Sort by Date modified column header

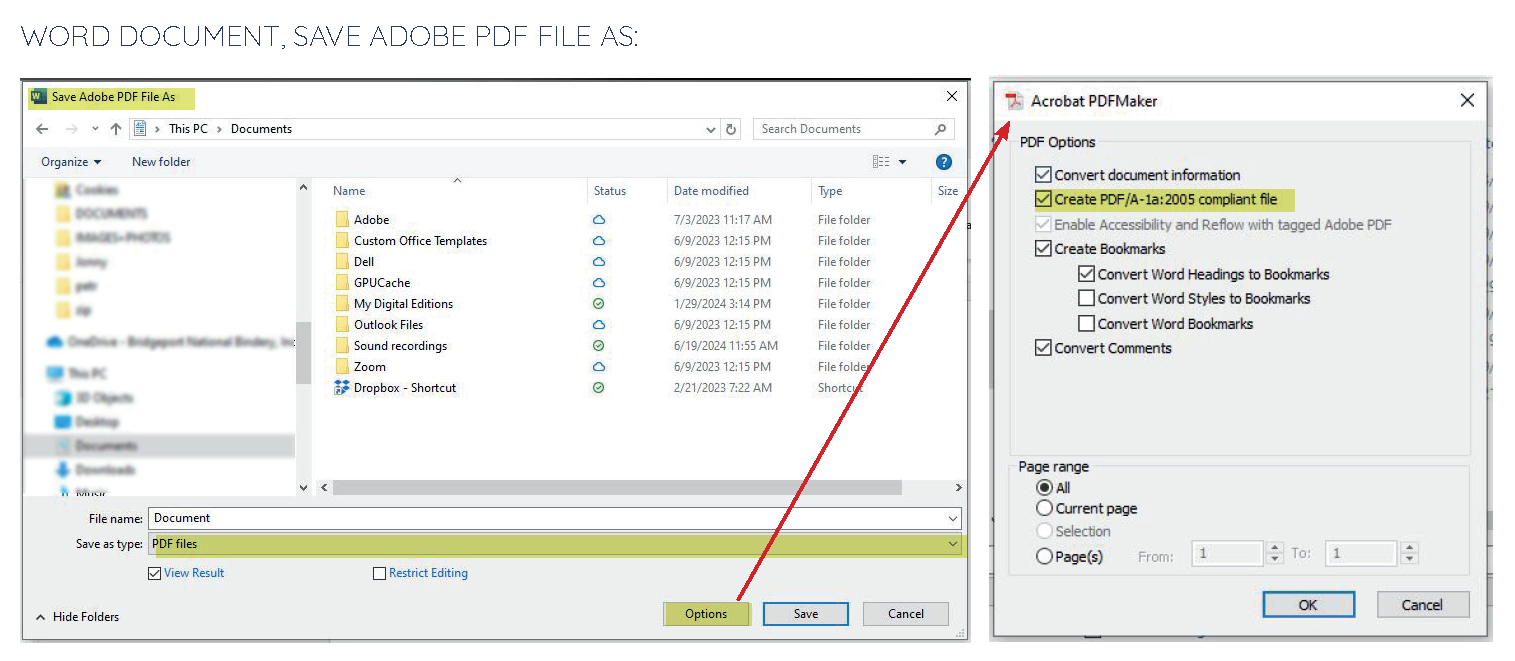(x=711, y=191)
